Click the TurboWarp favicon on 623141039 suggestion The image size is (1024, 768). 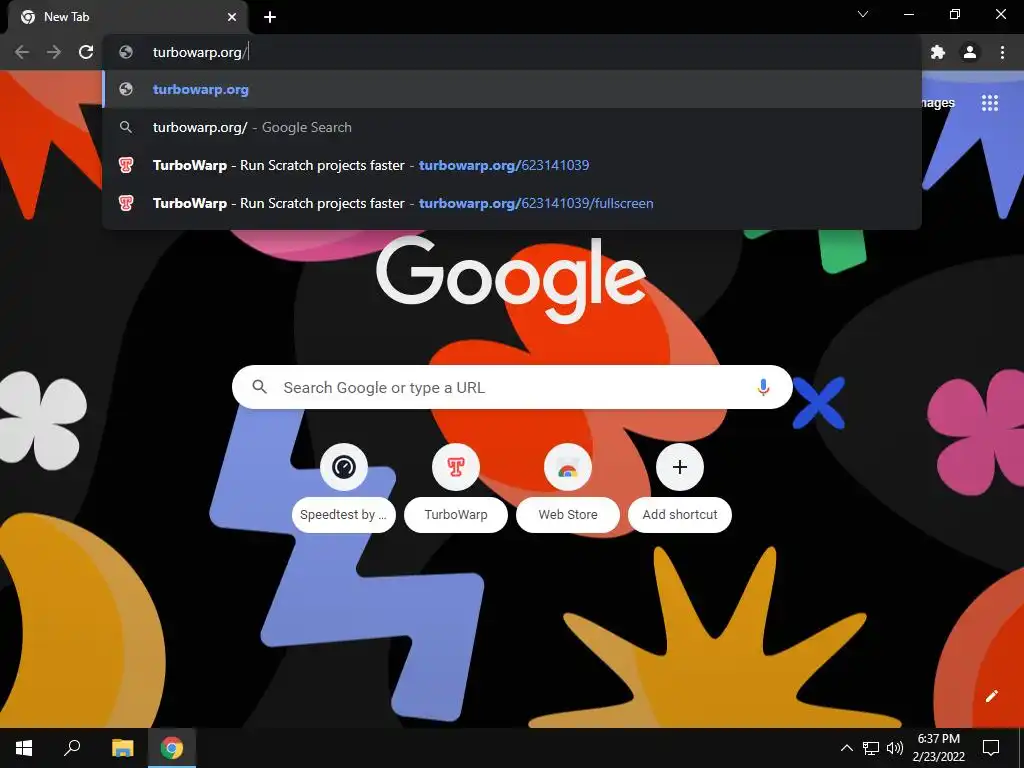pos(126,165)
